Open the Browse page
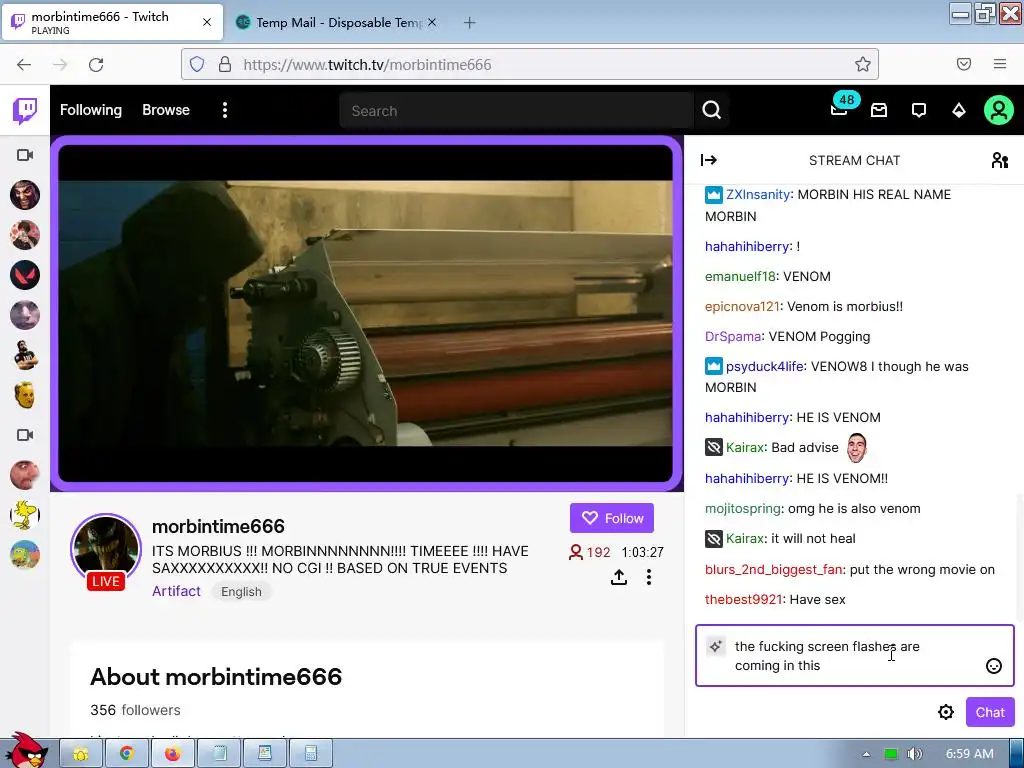 [166, 110]
